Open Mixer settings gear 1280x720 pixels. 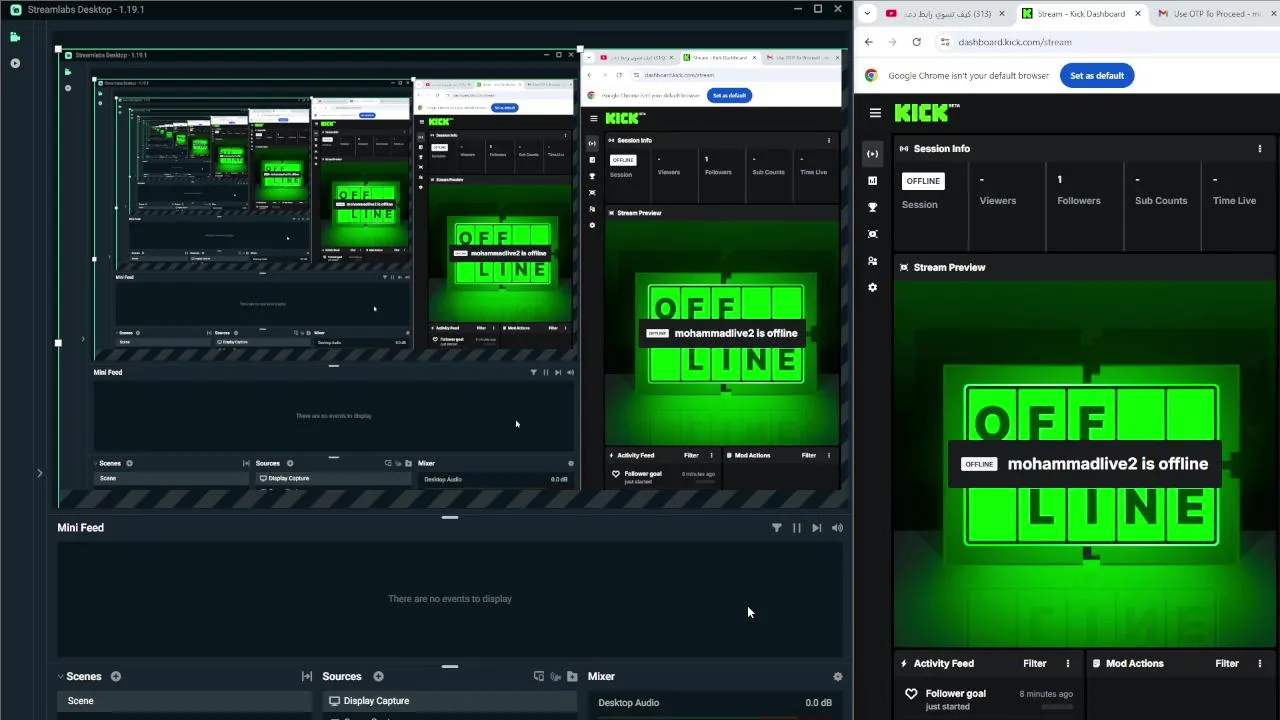click(x=838, y=677)
